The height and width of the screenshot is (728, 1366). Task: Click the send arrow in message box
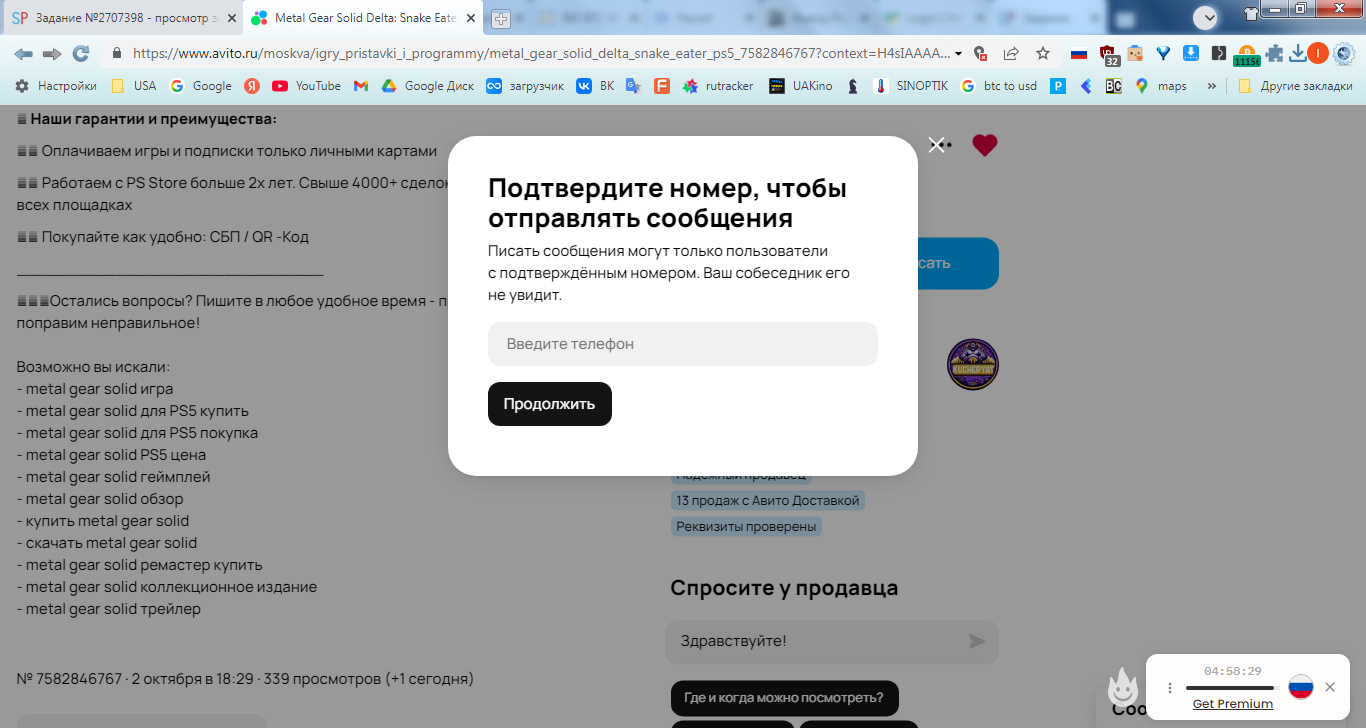[x=977, y=641]
